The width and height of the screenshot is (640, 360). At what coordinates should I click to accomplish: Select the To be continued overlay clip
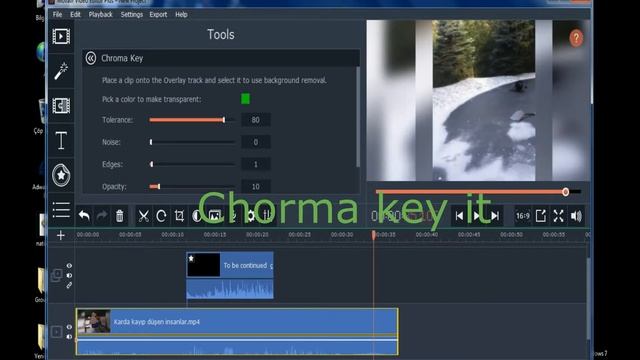click(x=230, y=265)
